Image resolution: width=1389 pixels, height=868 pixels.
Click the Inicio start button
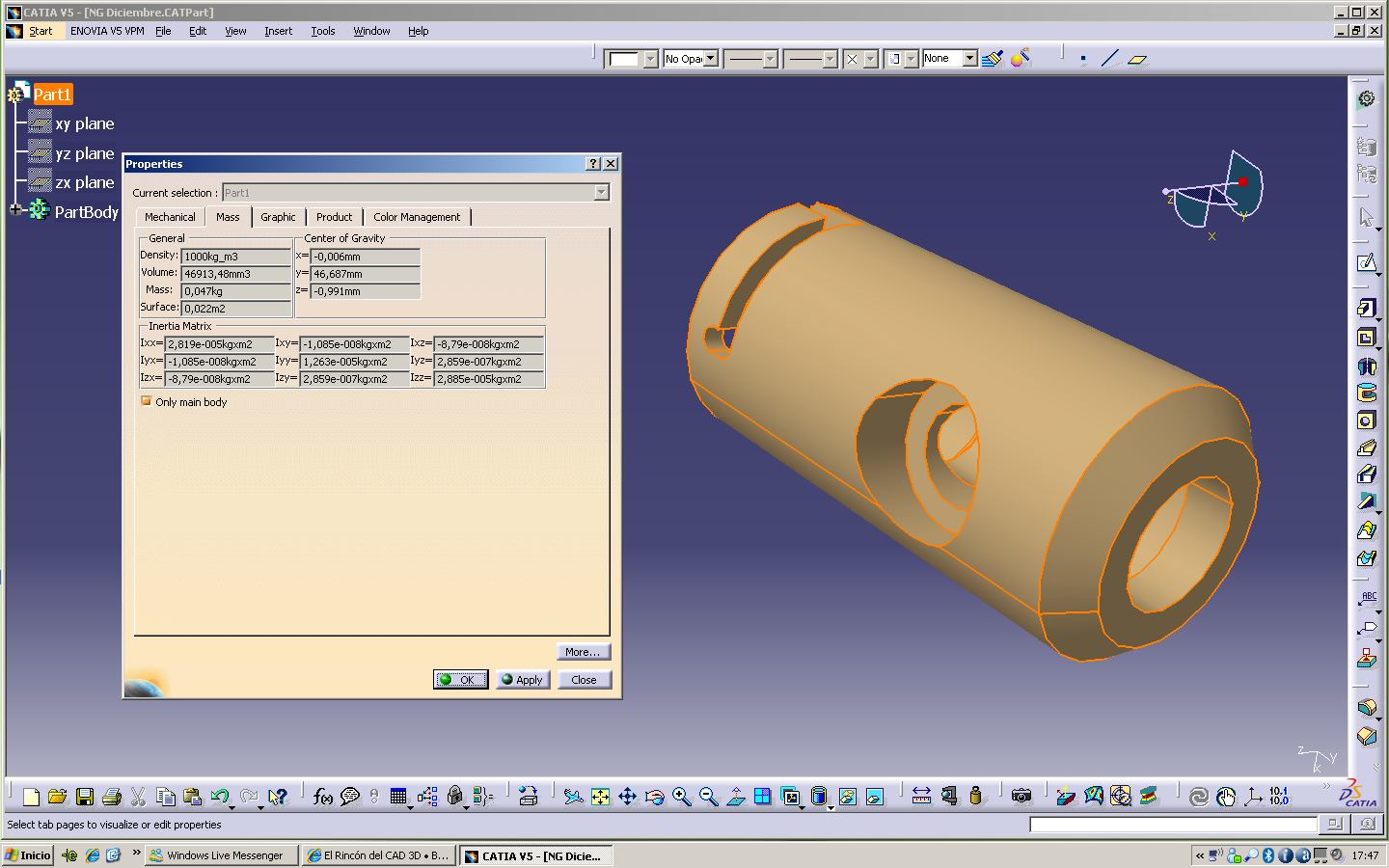pyautogui.click(x=27, y=855)
